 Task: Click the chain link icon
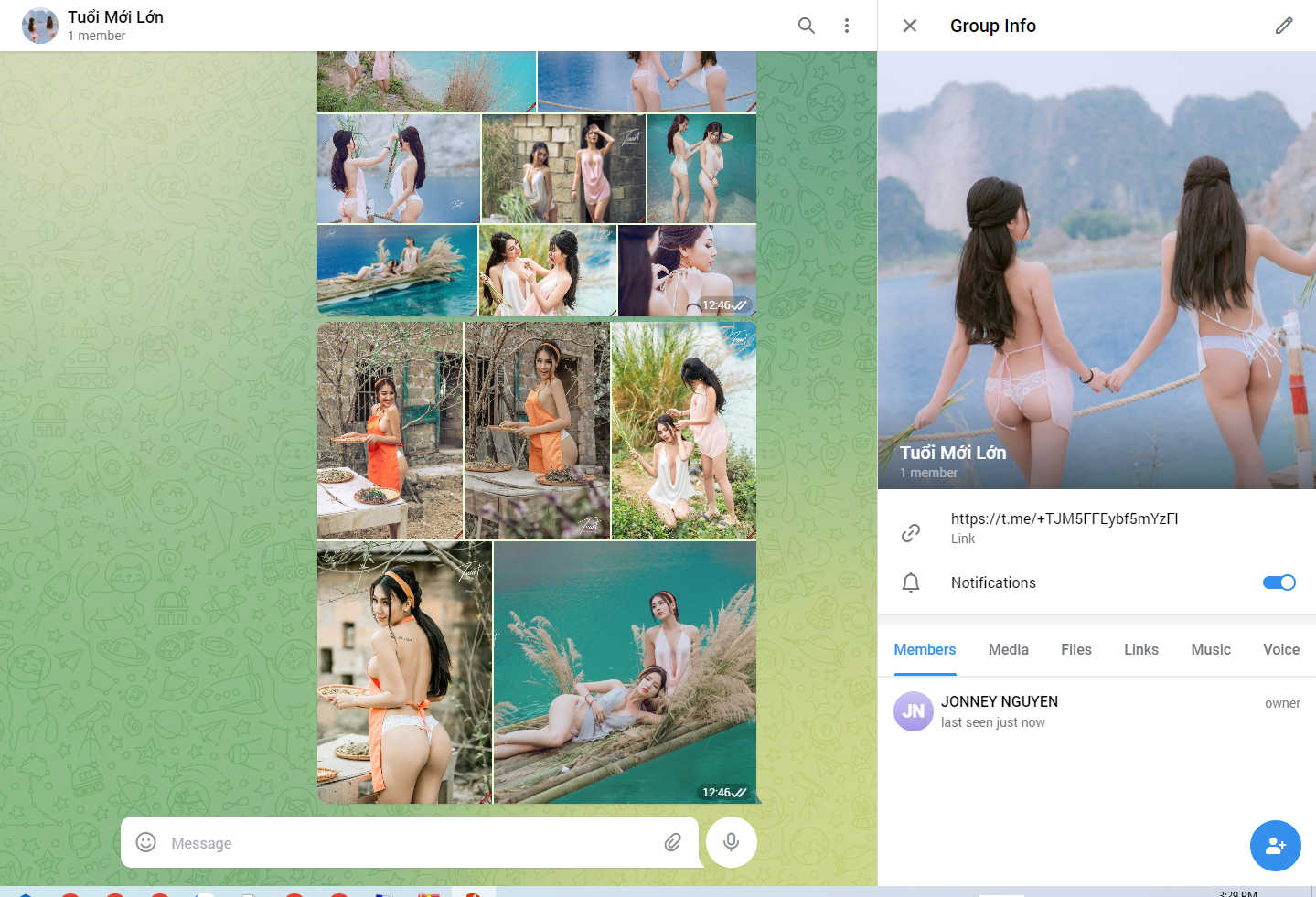[911, 533]
